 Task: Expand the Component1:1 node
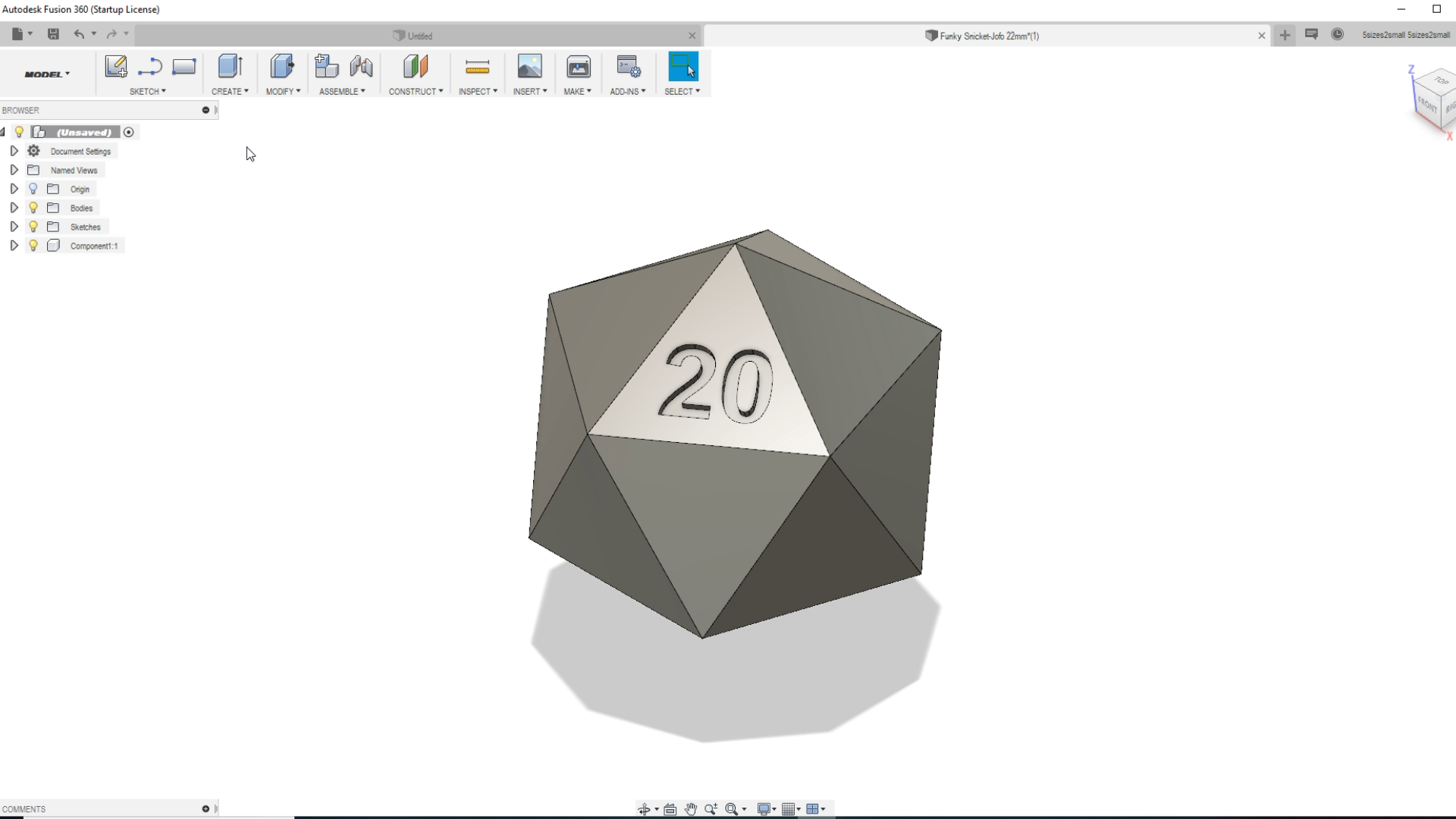click(14, 245)
